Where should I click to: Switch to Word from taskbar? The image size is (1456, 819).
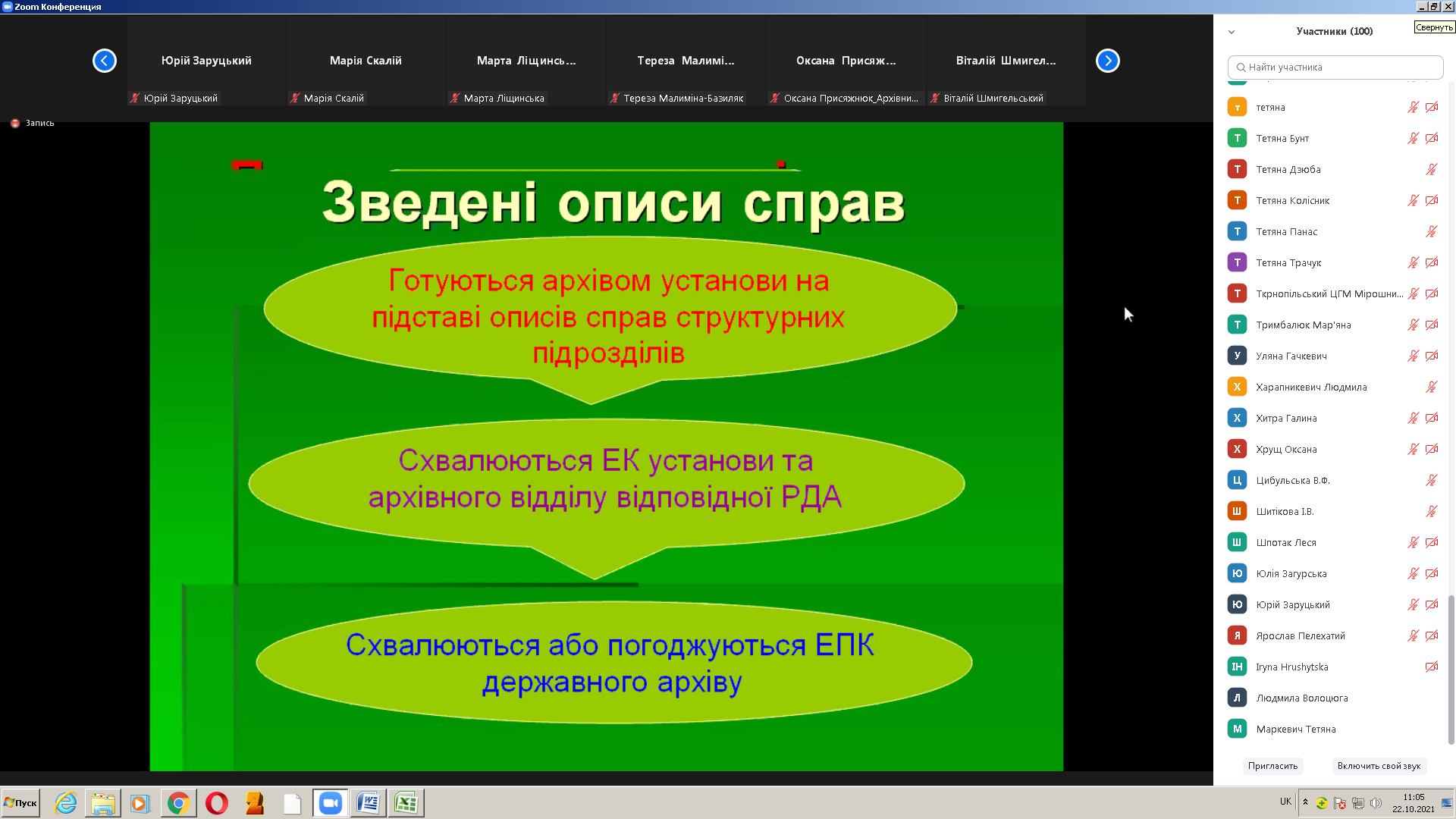(369, 803)
